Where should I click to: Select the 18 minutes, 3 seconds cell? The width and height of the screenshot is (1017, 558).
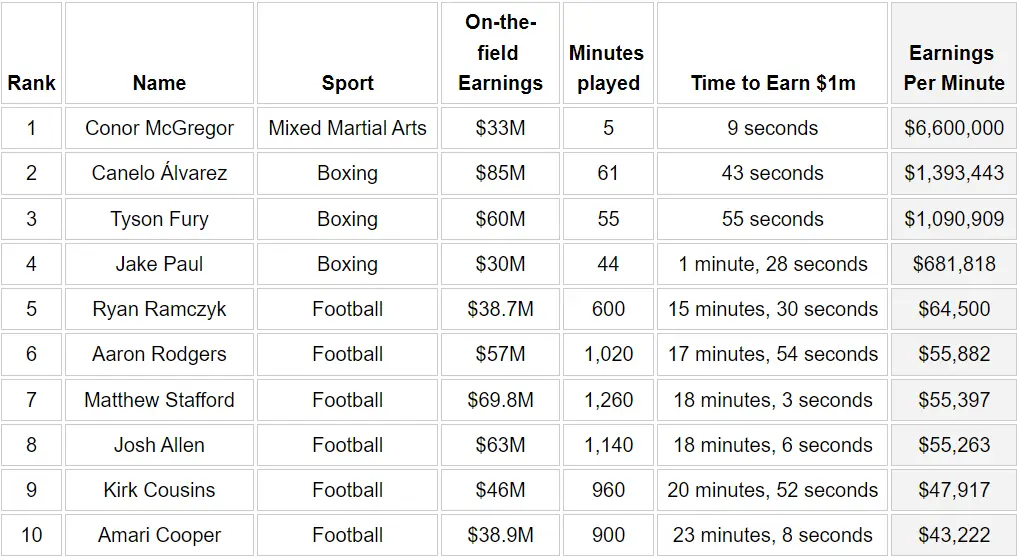(x=772, y=400)
